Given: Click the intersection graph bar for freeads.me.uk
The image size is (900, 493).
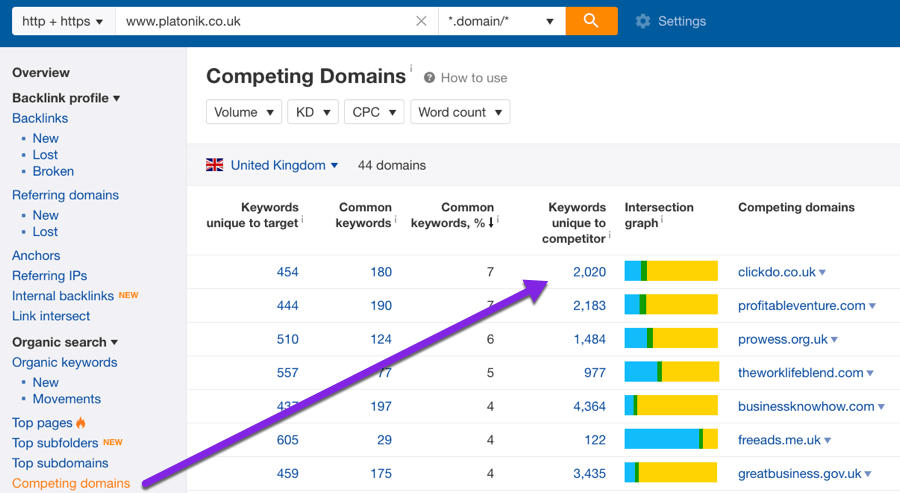Looking at the screenshot, I should (x=671, y=440).
